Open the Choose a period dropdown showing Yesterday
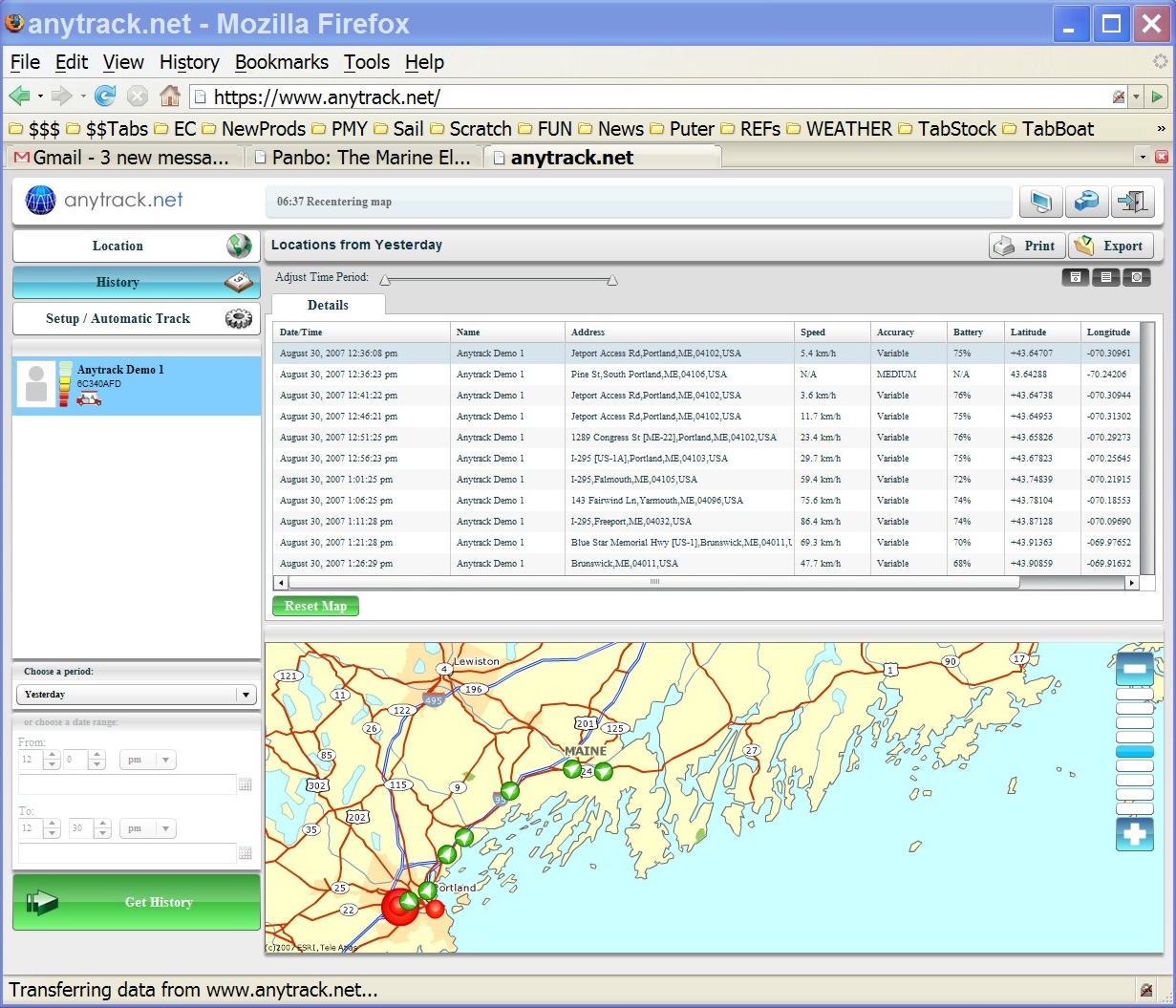 [137, 695]
